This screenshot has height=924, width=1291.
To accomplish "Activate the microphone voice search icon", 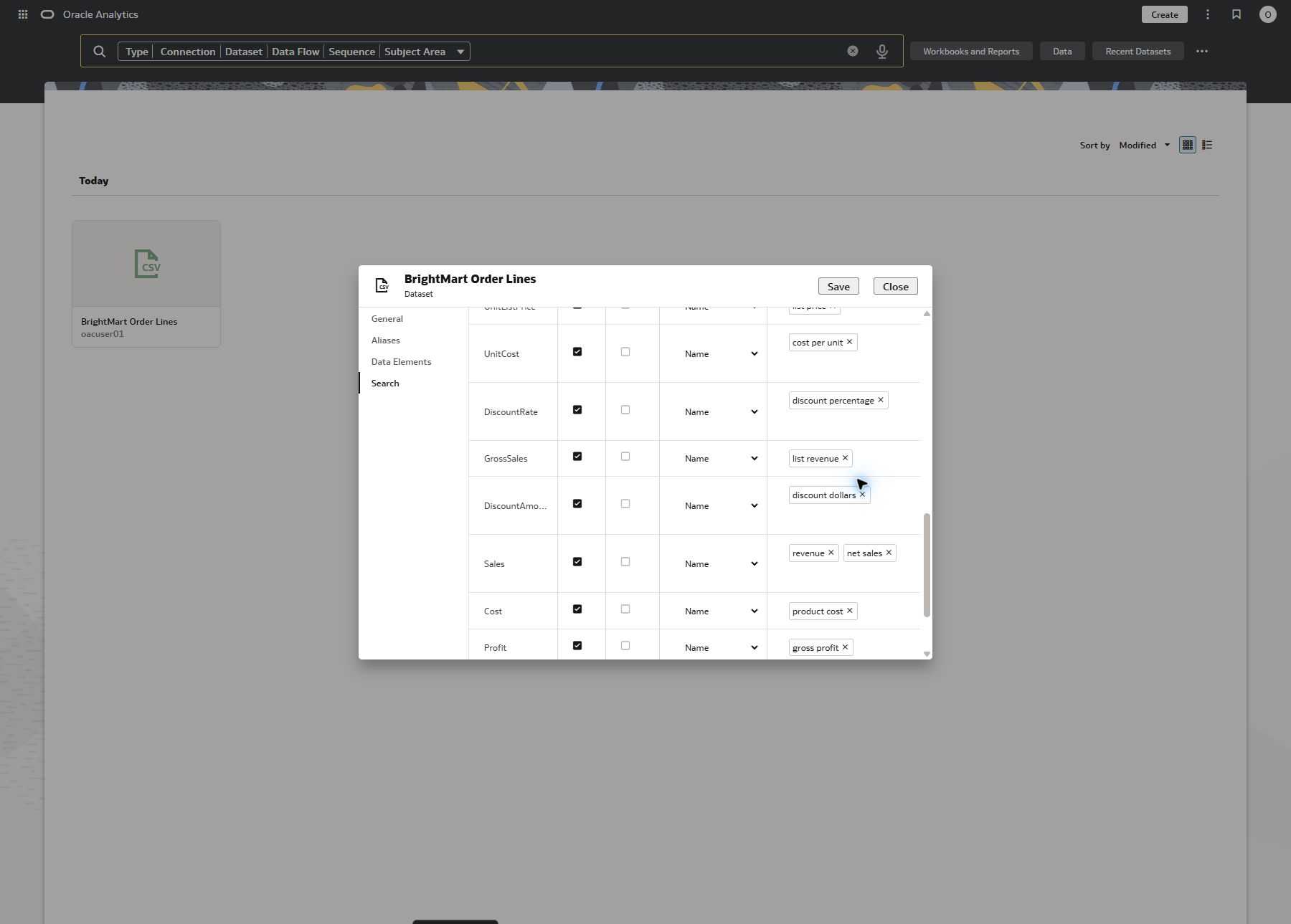I will click(882, 52).
